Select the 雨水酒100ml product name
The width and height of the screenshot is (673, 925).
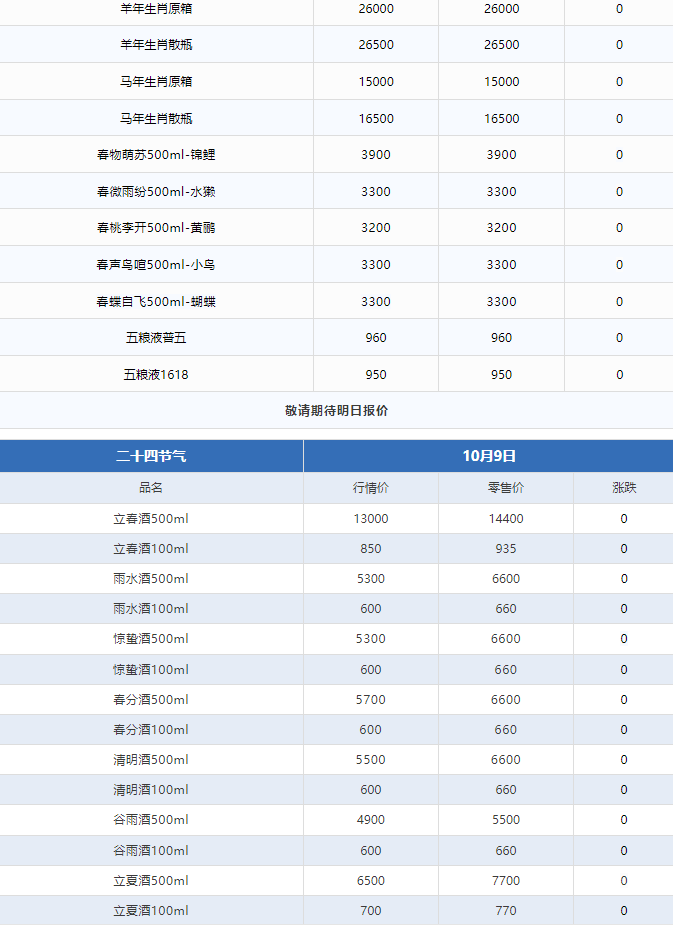click(151, 609)
